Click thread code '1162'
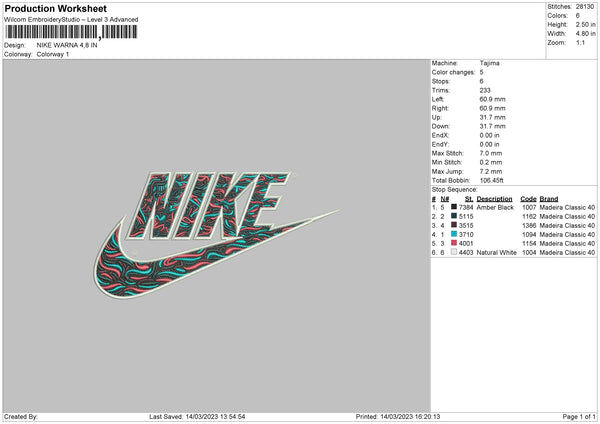 coord(529,217)
